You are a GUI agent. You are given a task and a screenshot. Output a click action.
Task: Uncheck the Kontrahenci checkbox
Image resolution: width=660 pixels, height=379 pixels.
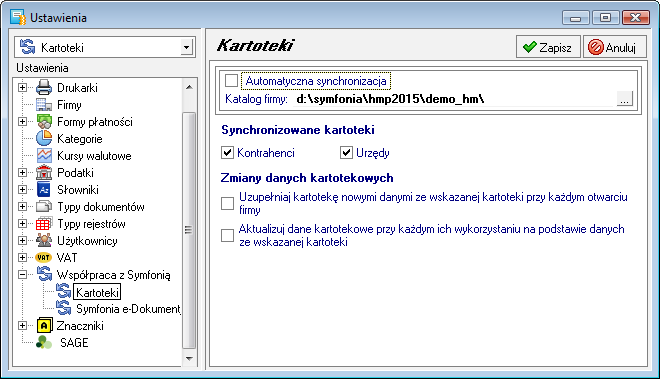[227, 152]
